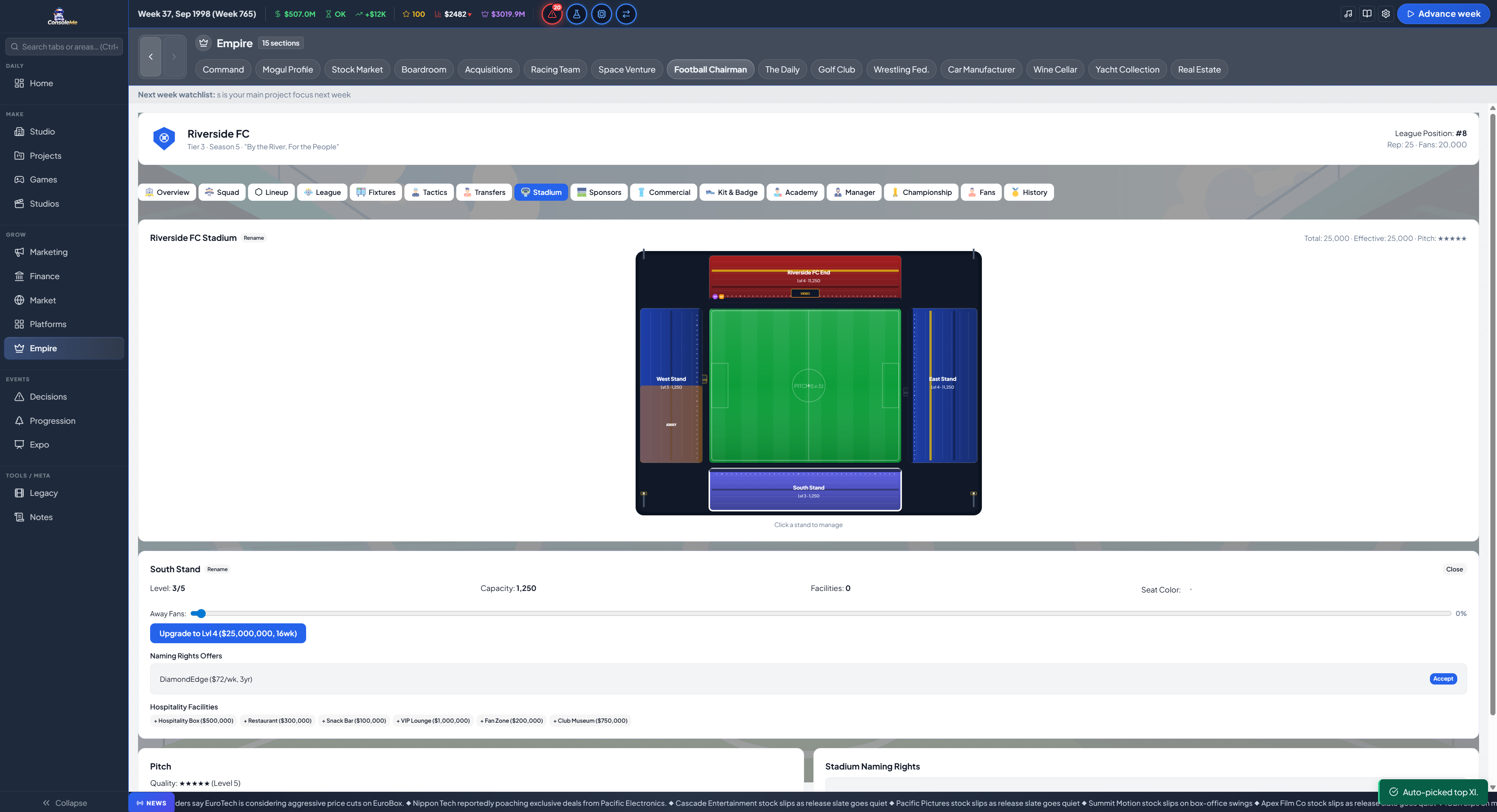The height and width of the screenshot is (812, 1497).
Task: Open the settings gear icon
Action: pyautogui.click(x=1386, y=14)
